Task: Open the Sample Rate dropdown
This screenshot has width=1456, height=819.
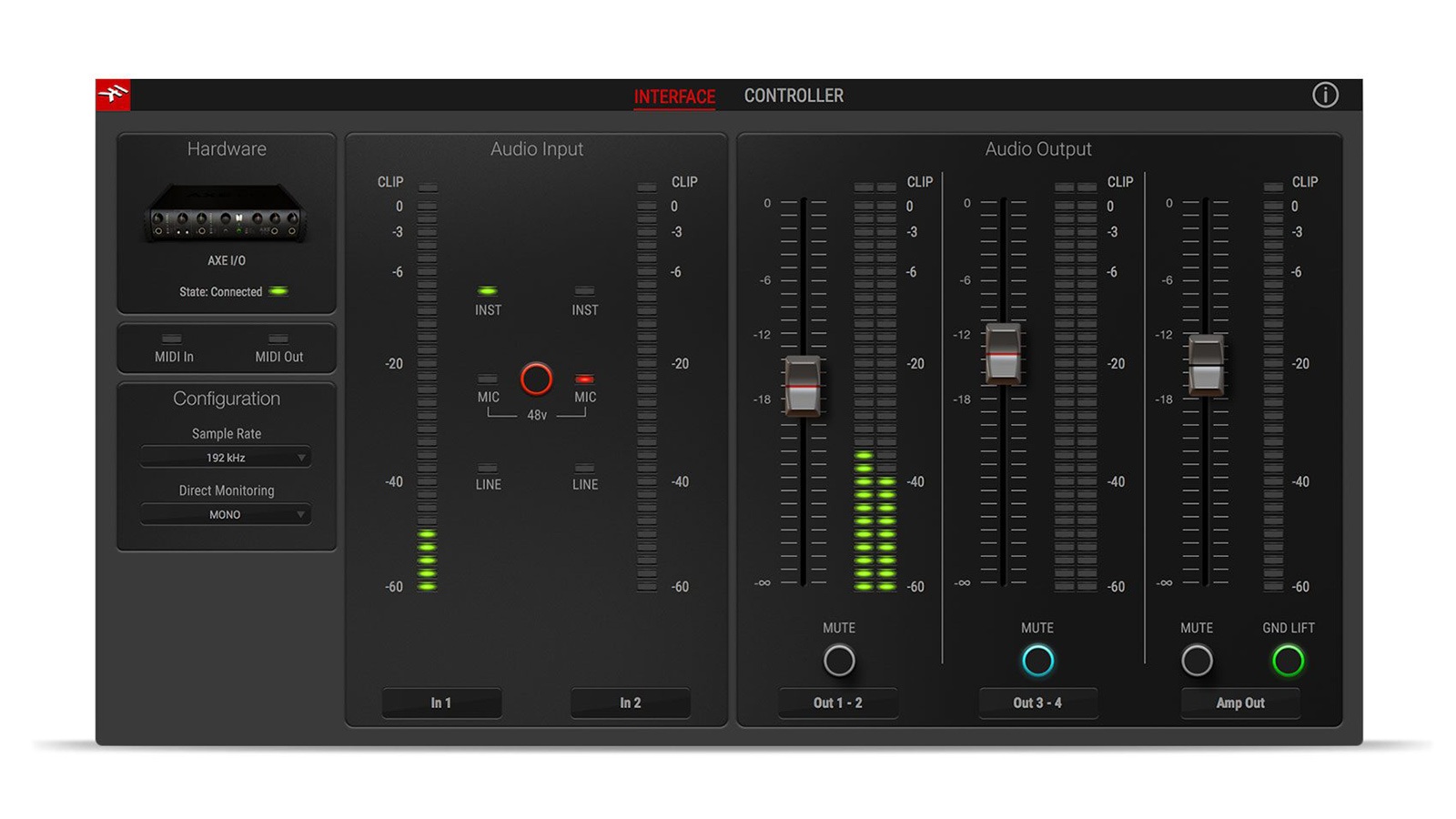Action: tap(226, 457)
